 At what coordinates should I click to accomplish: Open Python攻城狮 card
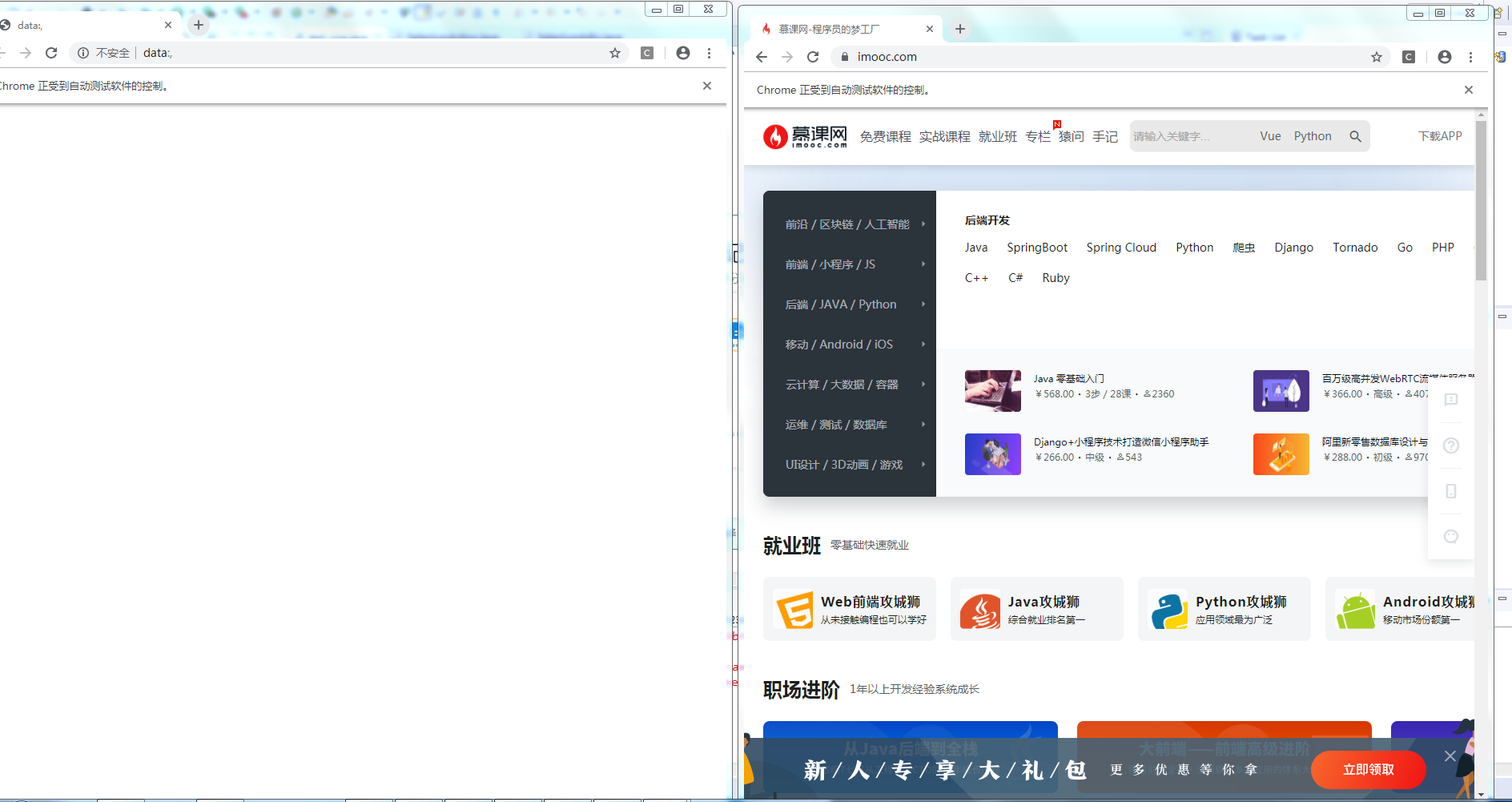point(1224,609)
